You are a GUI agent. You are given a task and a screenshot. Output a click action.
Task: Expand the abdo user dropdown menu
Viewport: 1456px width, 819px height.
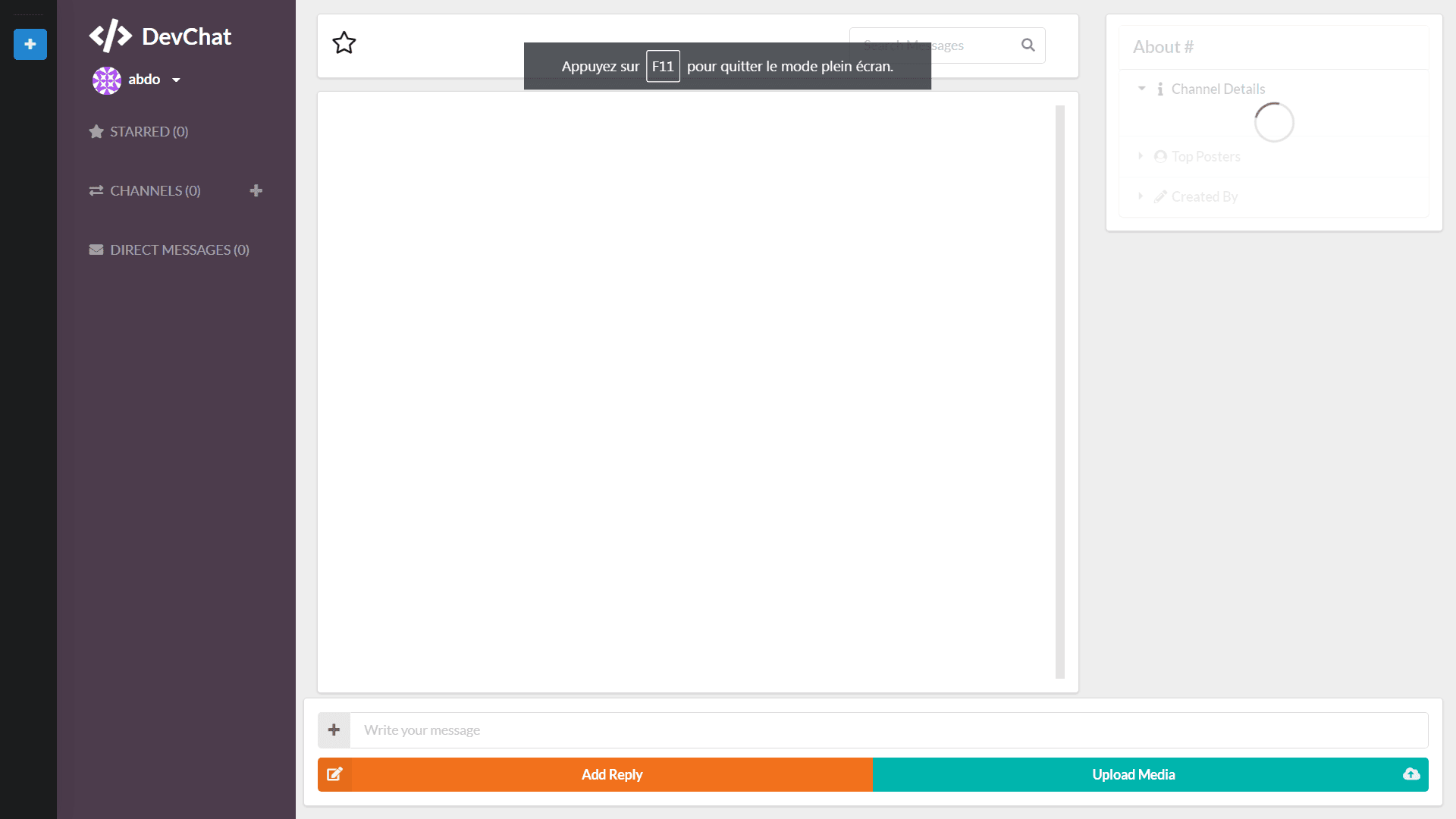coord(176,80)
